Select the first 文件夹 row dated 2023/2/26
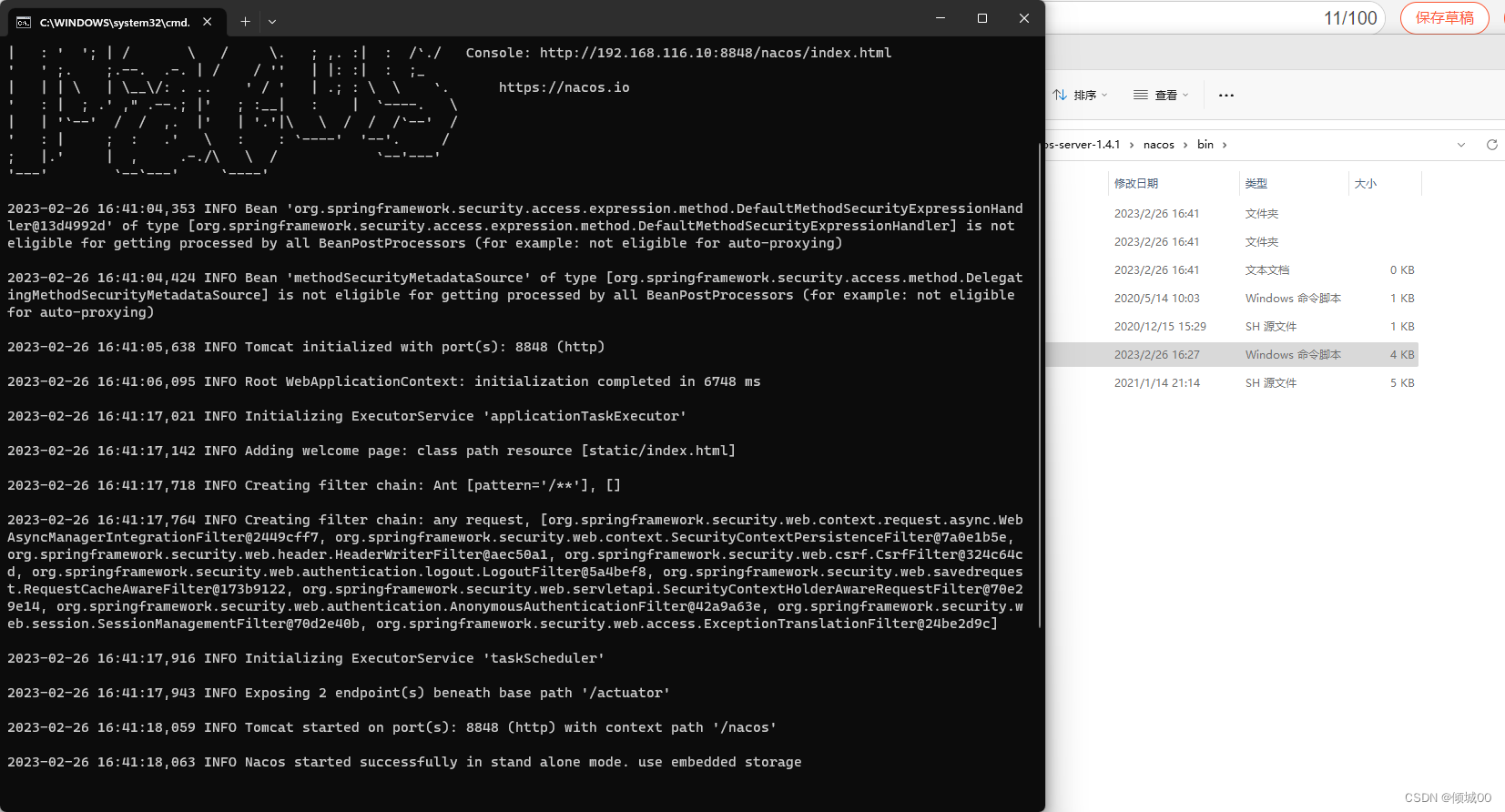The image size is (1505, 812). click(1232, 214)
